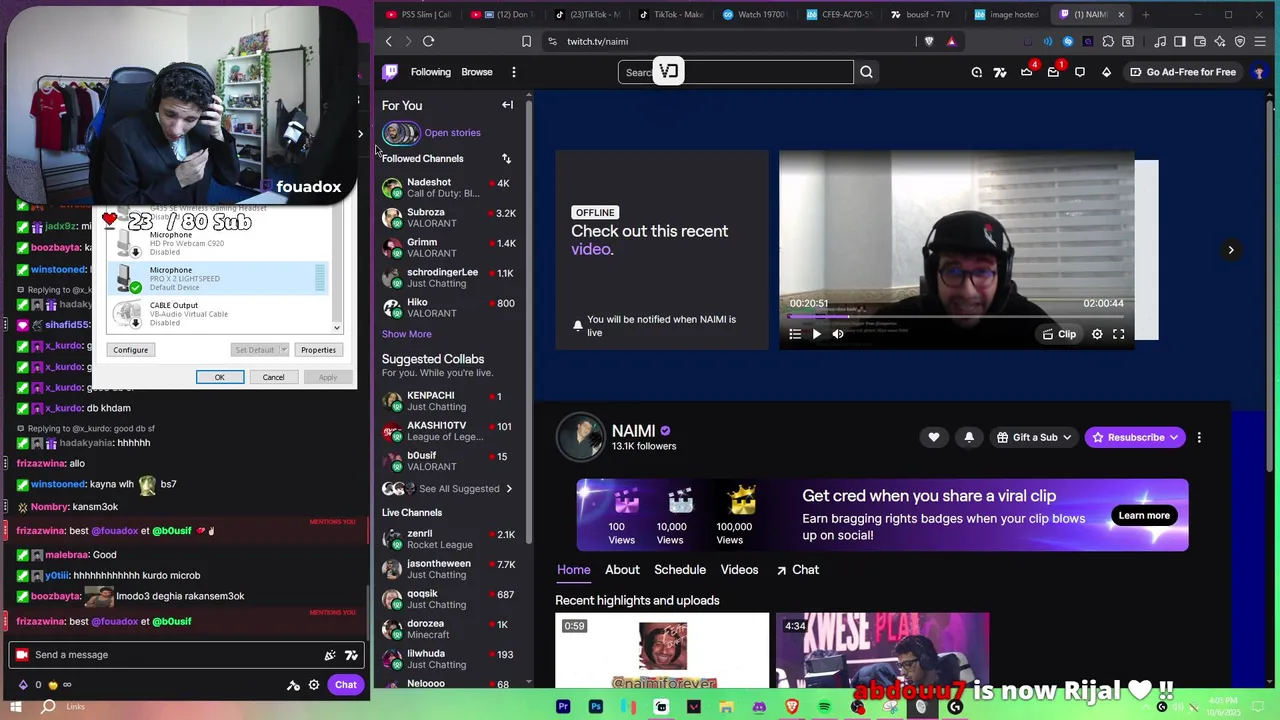Image resolution: width=1280 pixels, height=720 pixels.
Task: Open the Brave wallet icon
Action: pyautogui.click(x=1200, y=41)
